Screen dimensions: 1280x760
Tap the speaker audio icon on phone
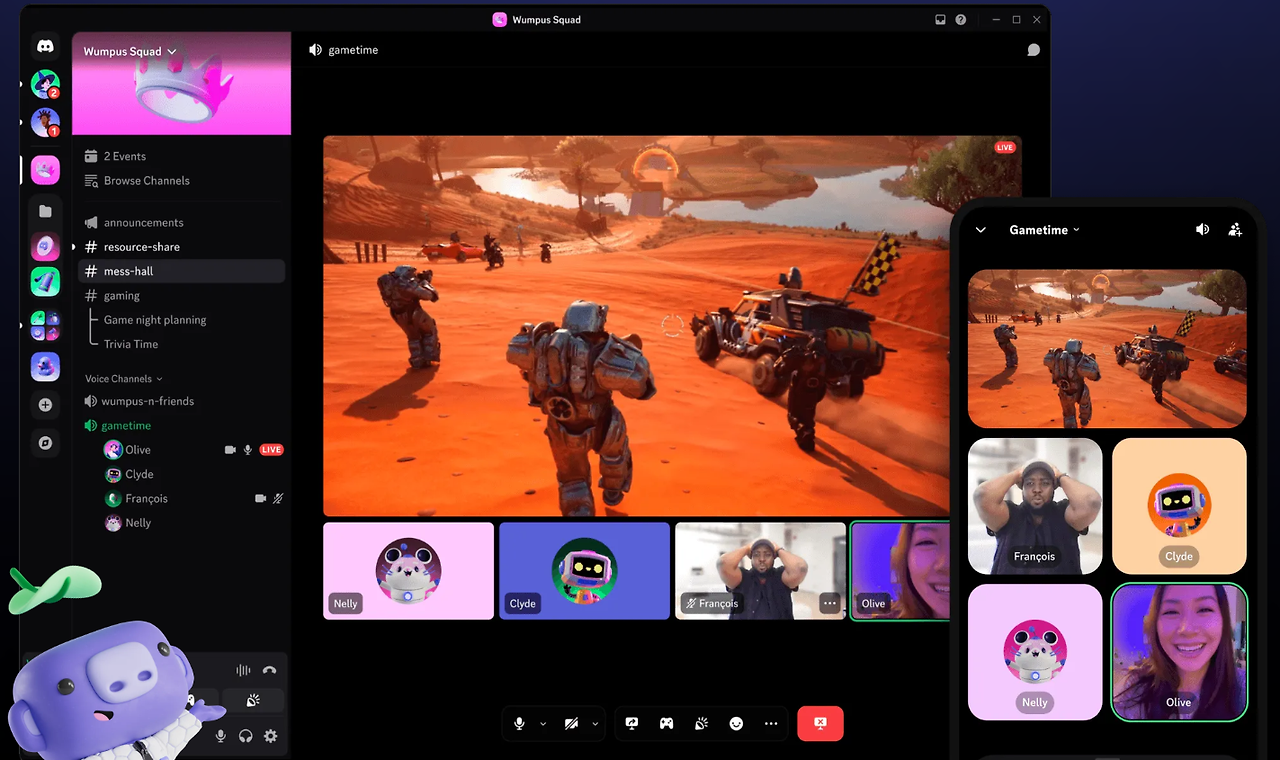coord(1202,230)
